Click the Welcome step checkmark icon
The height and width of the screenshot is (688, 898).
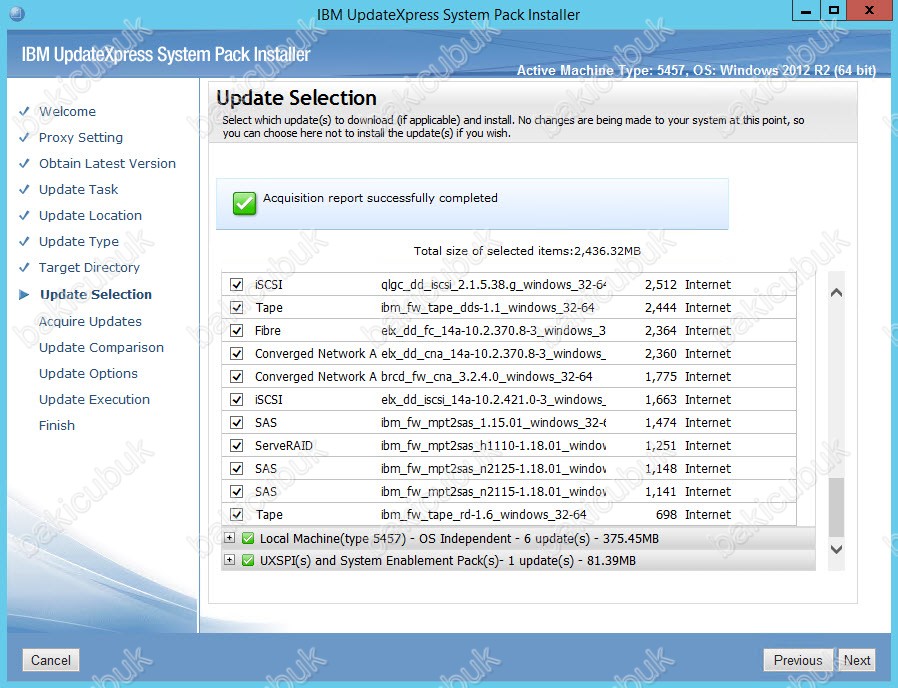(24, 111)
